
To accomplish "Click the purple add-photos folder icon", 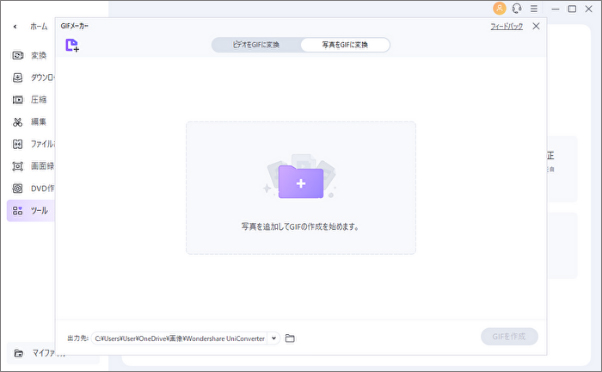I will click(301, 181).
